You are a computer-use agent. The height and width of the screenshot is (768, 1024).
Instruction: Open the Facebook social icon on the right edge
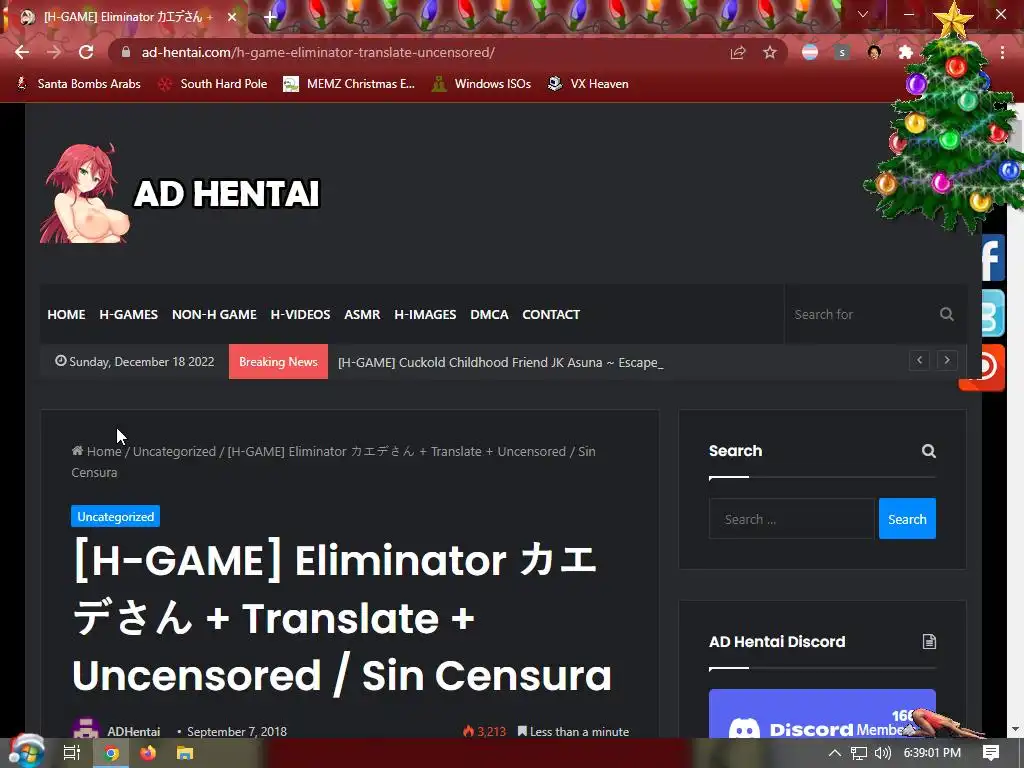tap(993, 257)
